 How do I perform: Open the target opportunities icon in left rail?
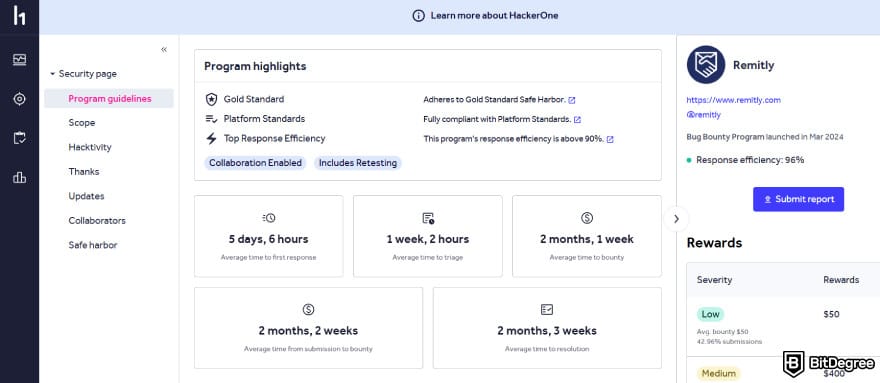(20, 99)
